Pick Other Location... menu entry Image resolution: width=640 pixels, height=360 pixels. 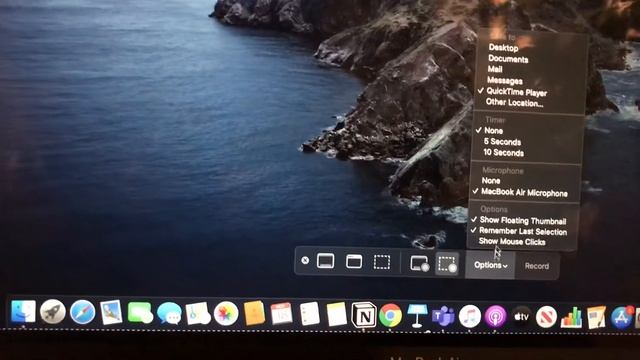click(514, 102)
